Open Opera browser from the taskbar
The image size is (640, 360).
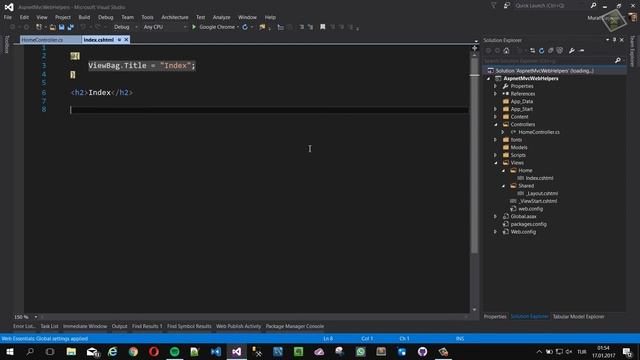click(154, 351)
